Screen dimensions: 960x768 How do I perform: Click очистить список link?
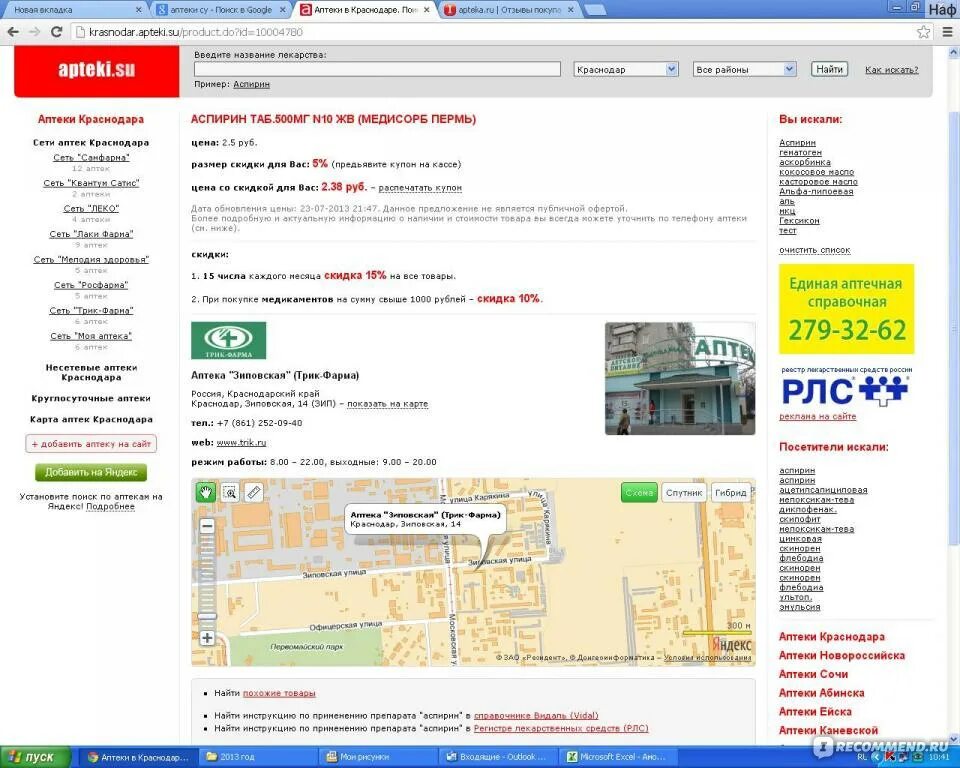[814, 250]
